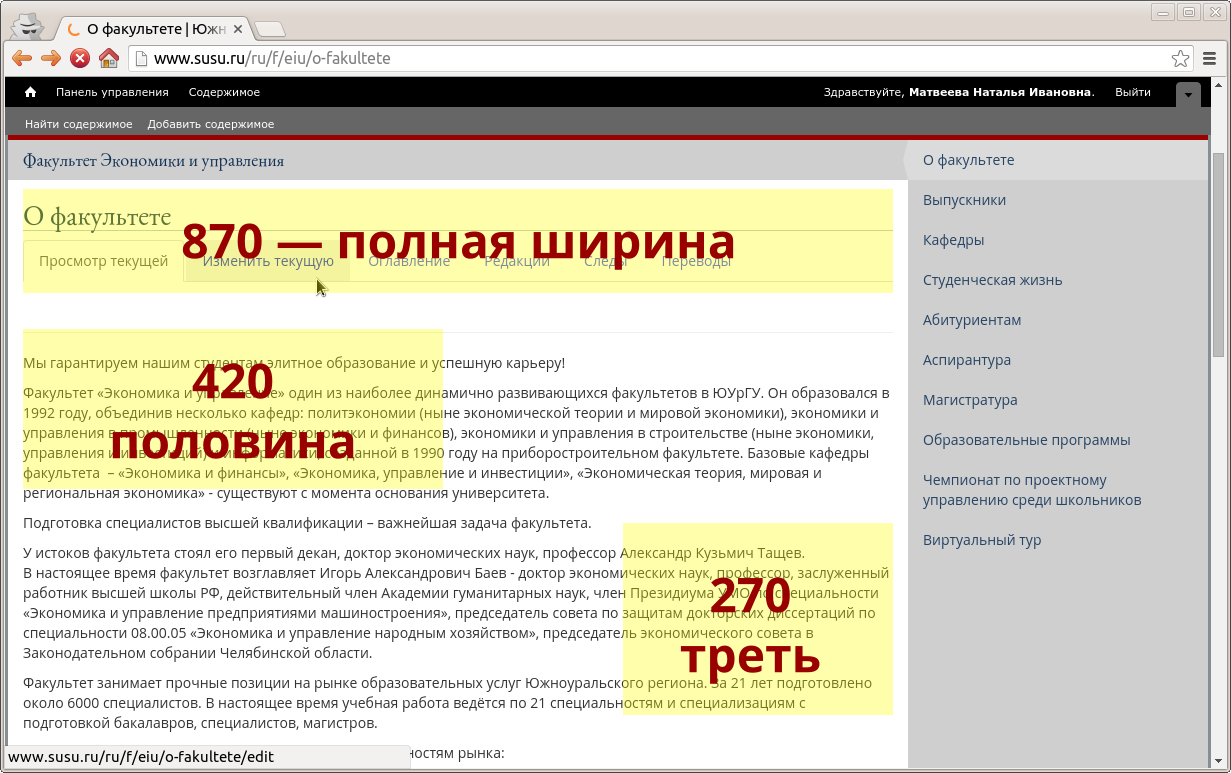1231x773 pixels.
Task: Stop page loading with red X button
Action: [80, 58]
